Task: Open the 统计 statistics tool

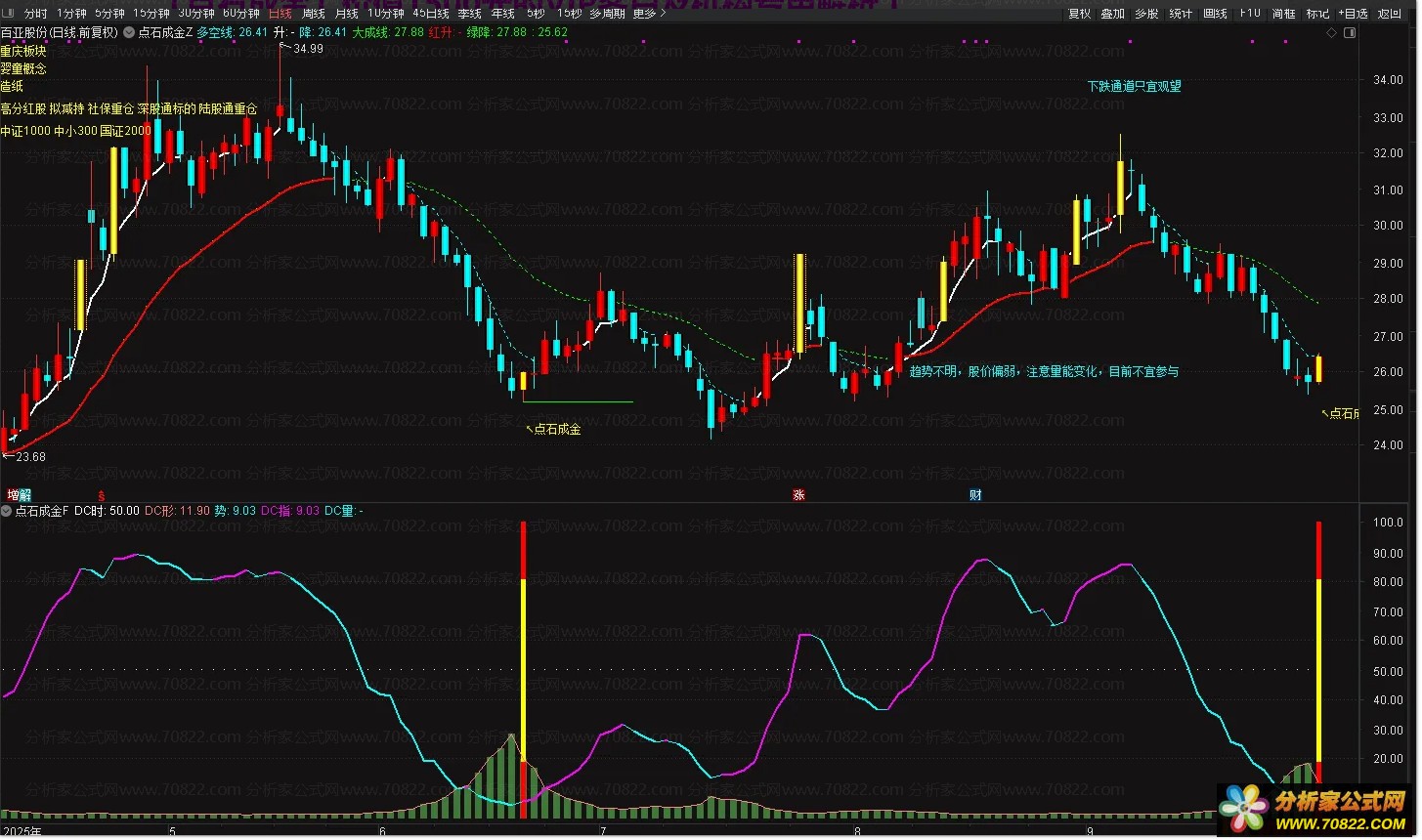Action: [x=1181, y=14]
